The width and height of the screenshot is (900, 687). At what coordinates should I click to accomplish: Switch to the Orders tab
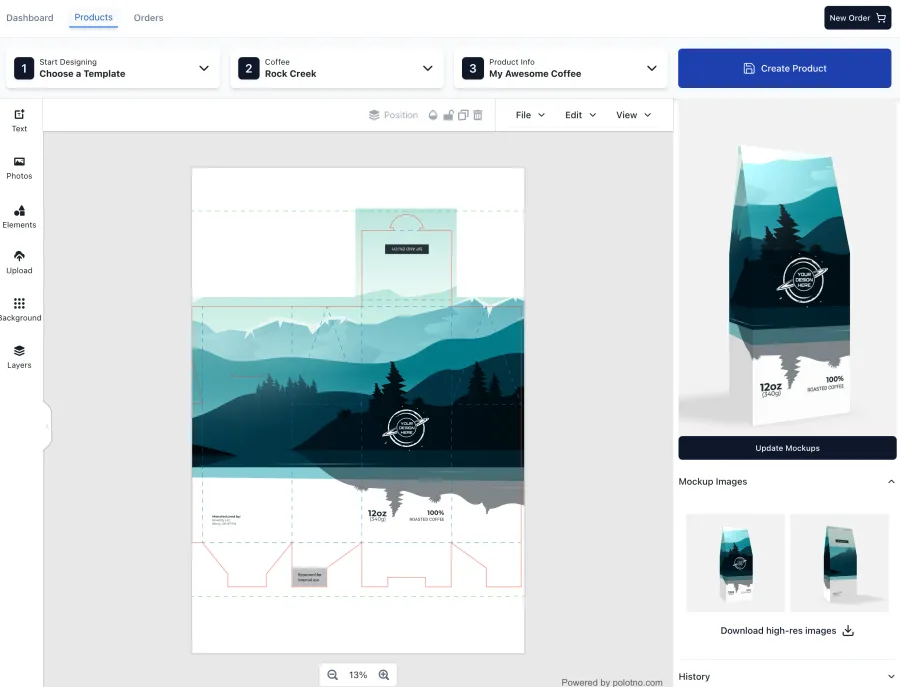(x=148, y=17)
